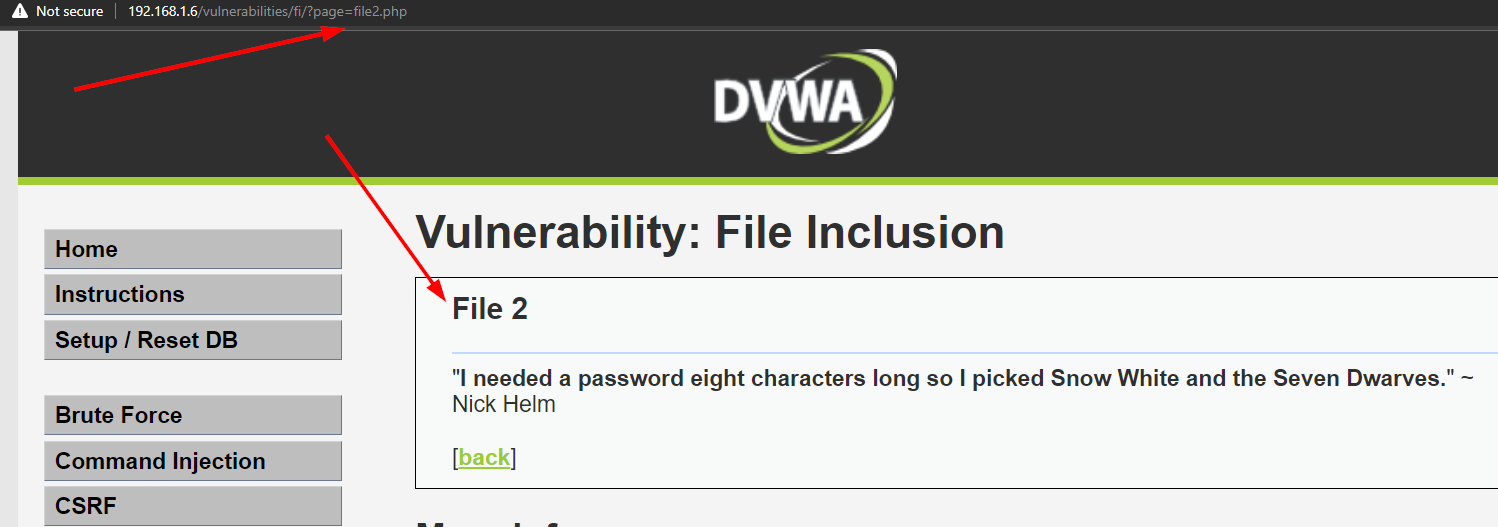1498x527 pixels.
Task: Click the DVWA logo in the header
Action: coord(804,103)
